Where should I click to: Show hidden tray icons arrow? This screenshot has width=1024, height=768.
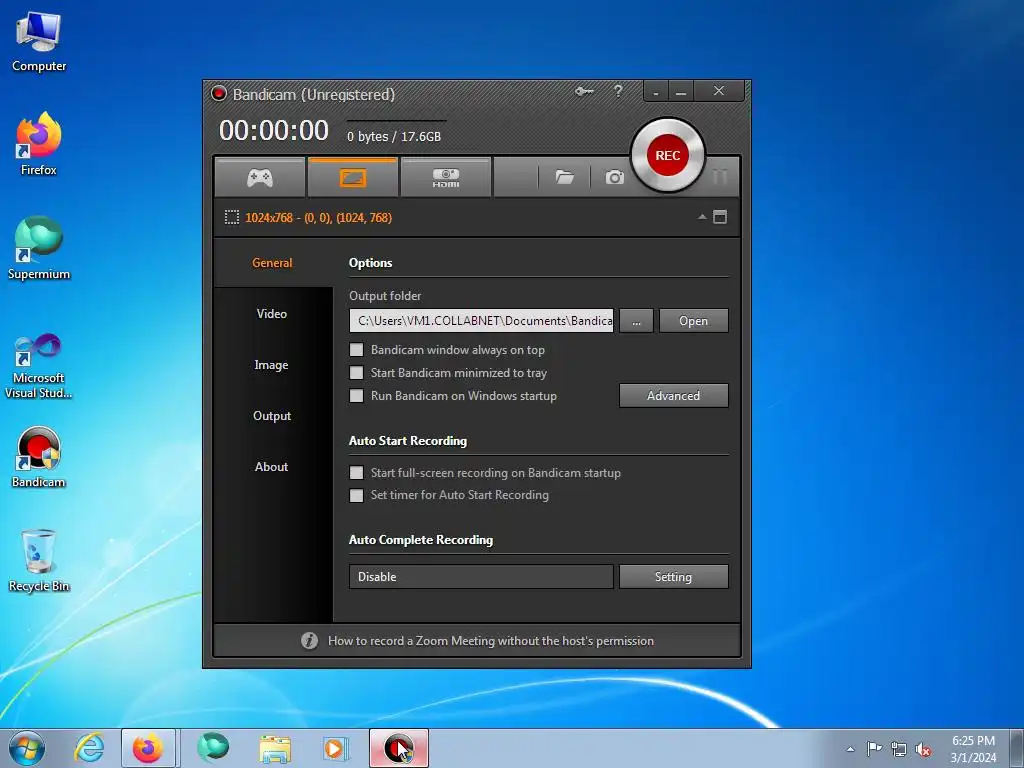(x=850, y=749)
